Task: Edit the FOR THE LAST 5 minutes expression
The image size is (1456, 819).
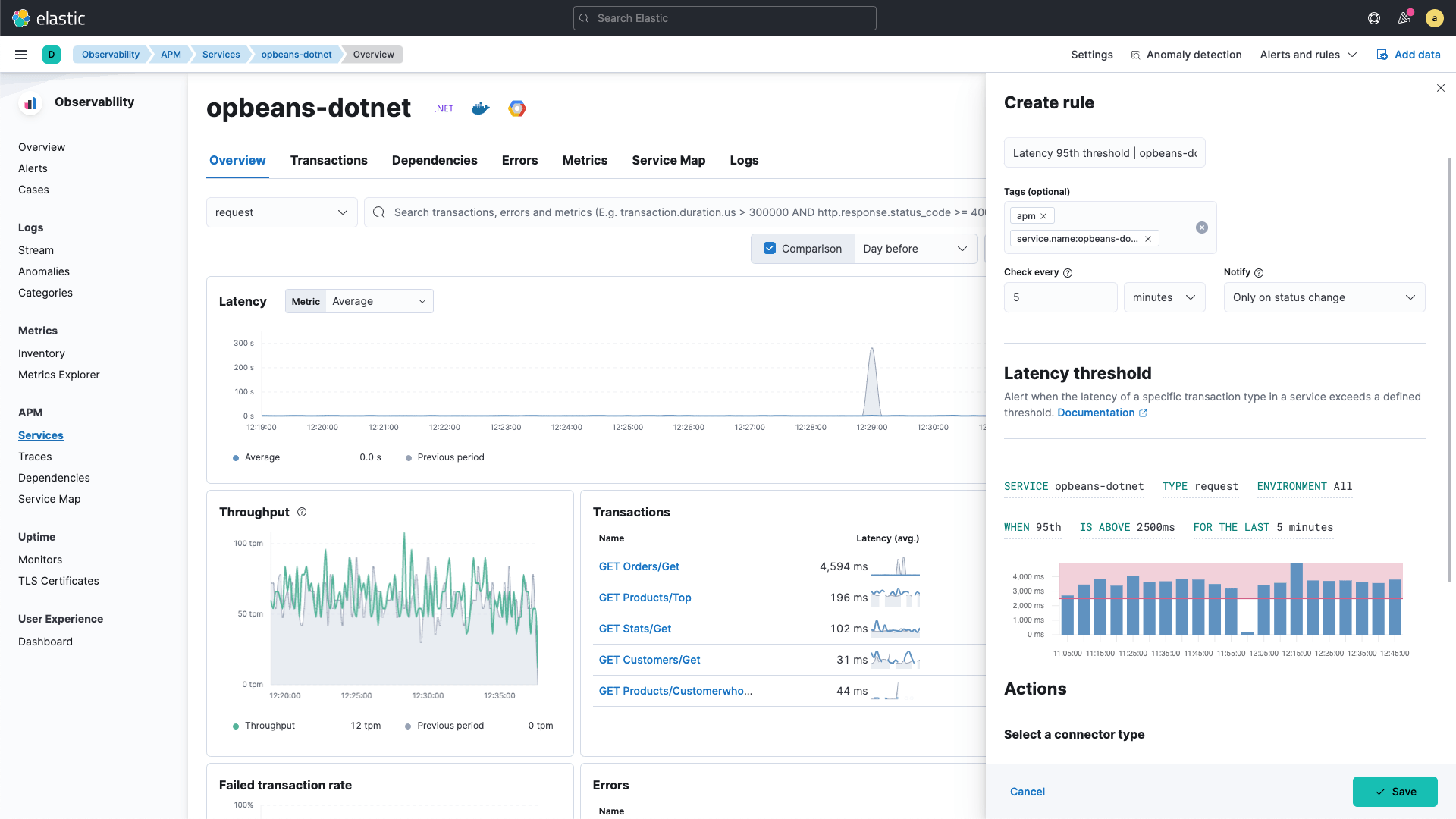Action: point(1263,528)
